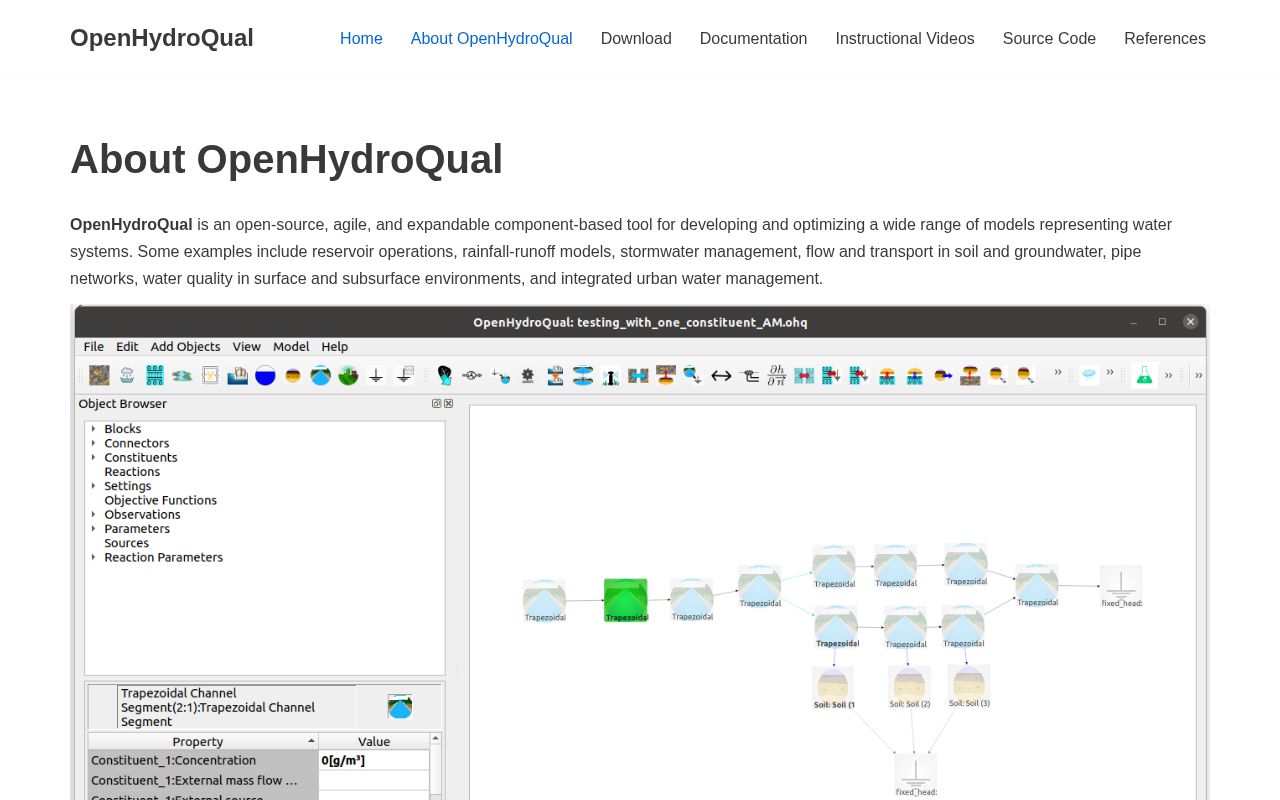Open the Documentation link
Image resolution: width=1280 pixels, height=800 pixels.
point(753,38)
